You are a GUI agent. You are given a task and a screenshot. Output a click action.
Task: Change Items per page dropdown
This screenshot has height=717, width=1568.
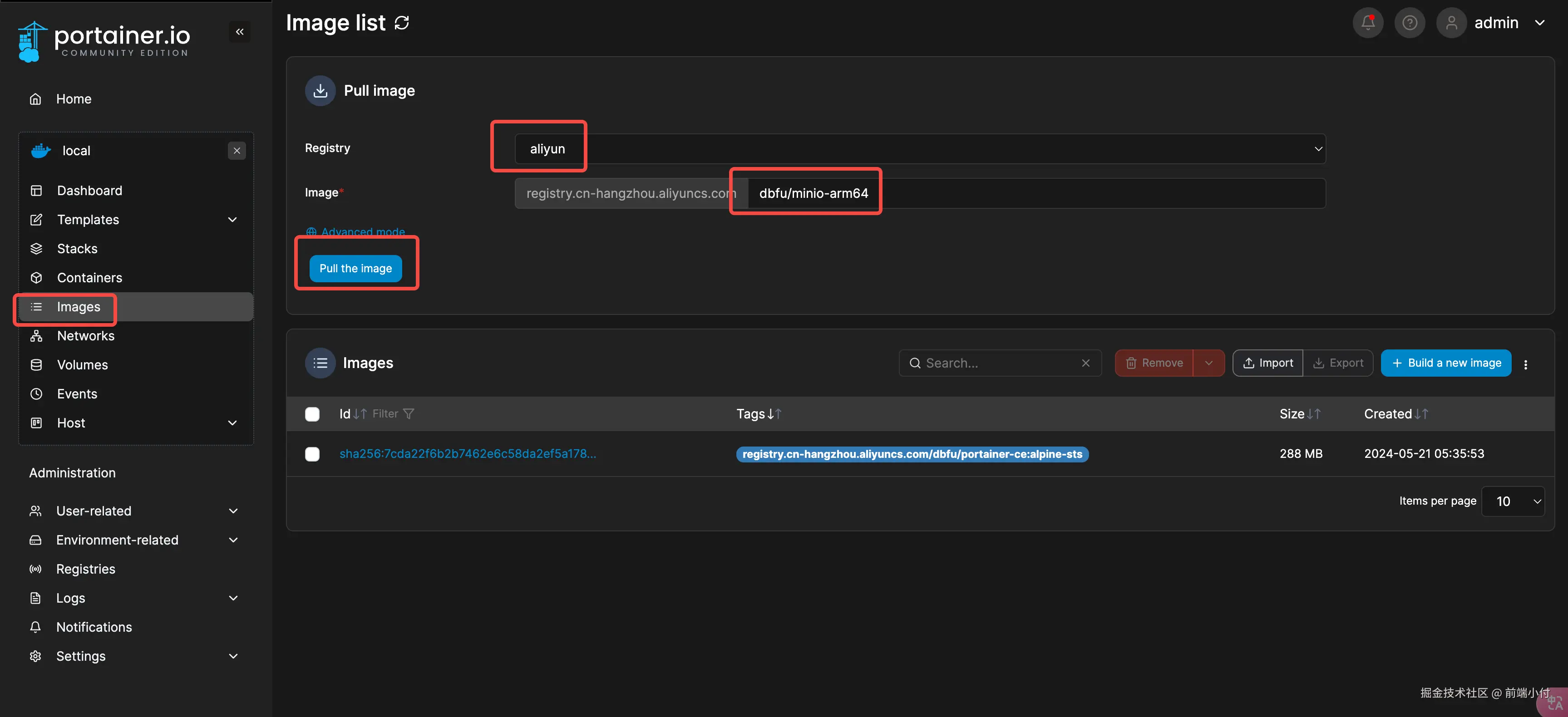click(1513, 501)
